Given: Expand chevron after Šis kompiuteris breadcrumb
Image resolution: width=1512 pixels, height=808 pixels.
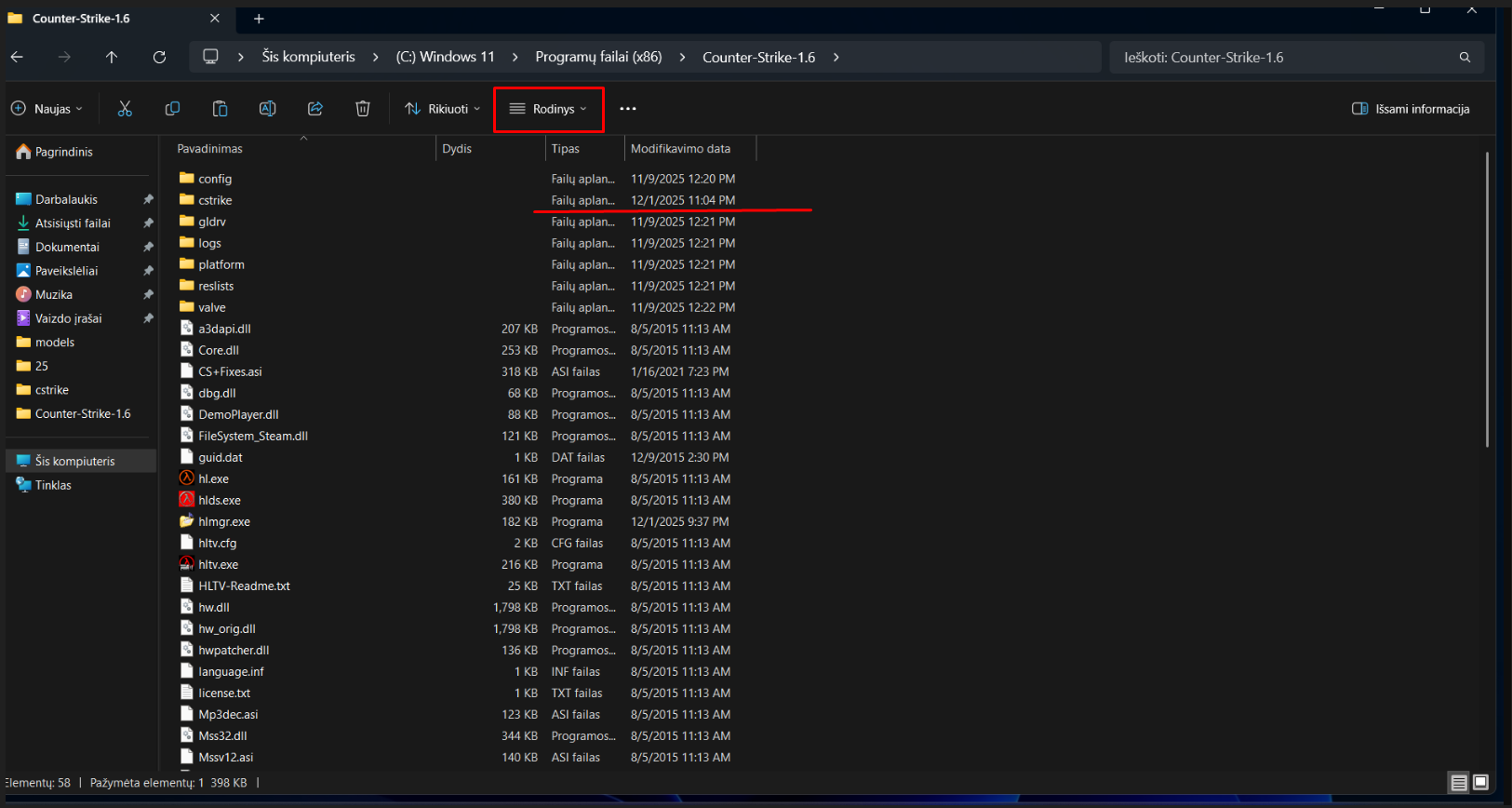Looking at the screenshot, I should (x=376, y=57).
